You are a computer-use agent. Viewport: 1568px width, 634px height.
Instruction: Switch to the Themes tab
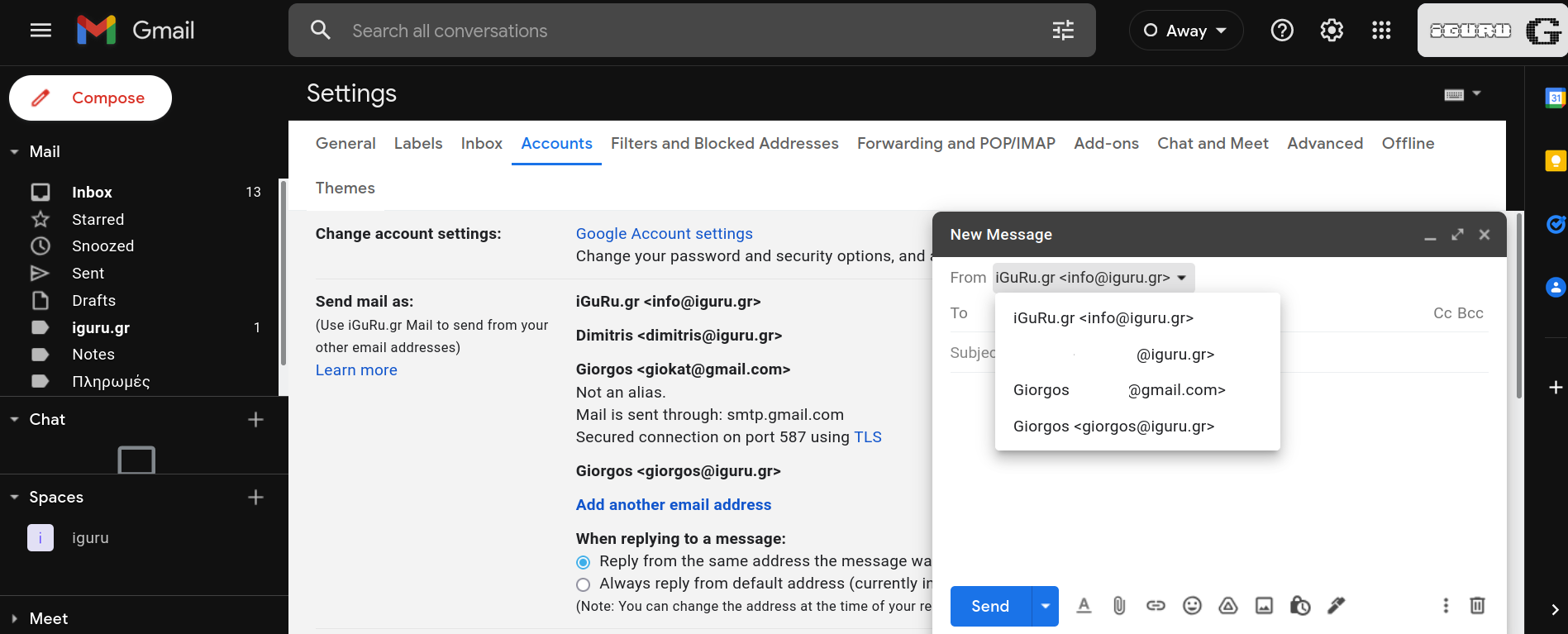click(346, 188)
